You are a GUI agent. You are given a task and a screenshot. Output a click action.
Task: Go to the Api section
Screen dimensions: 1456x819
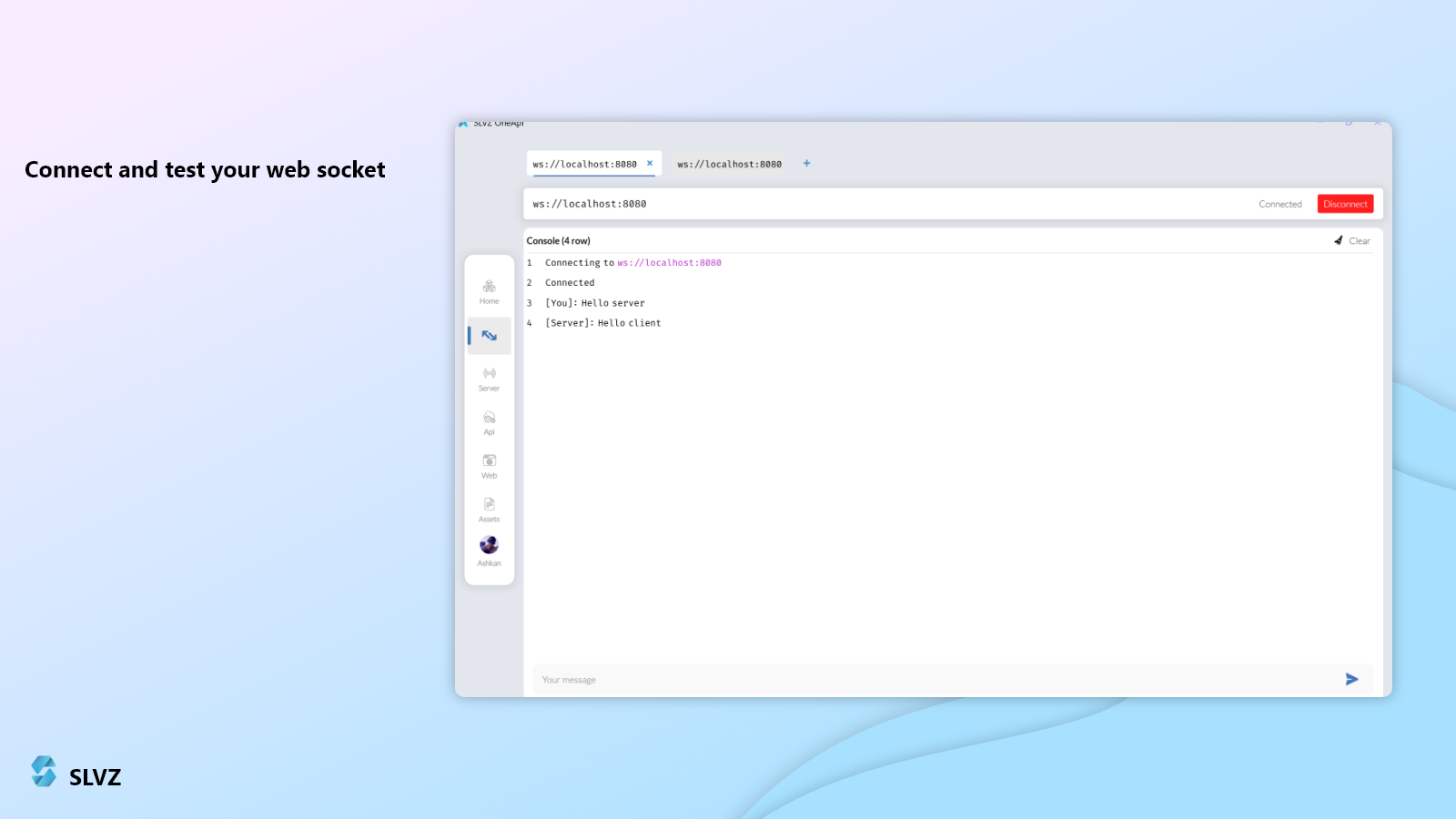pyautogui.click(x=489, y=422)
